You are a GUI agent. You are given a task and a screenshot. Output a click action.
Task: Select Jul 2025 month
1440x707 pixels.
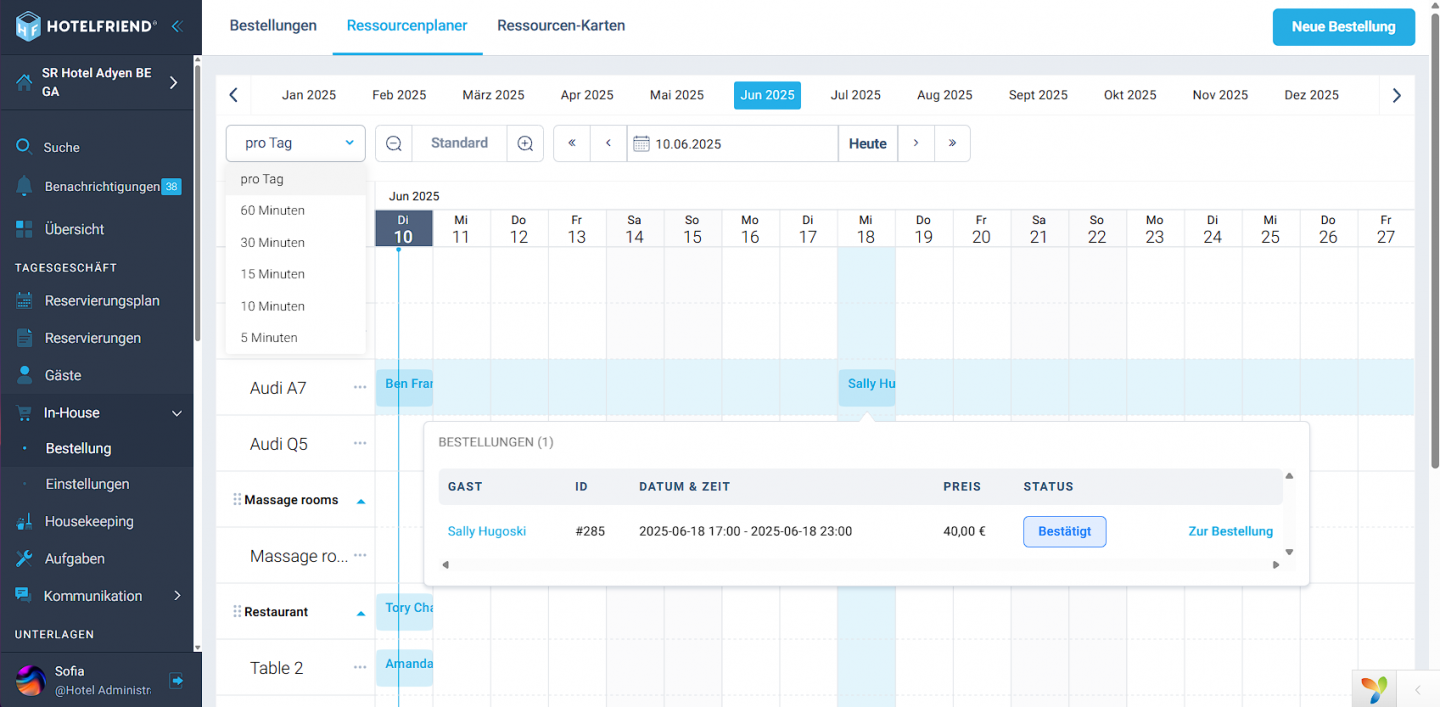pos(856,95)
